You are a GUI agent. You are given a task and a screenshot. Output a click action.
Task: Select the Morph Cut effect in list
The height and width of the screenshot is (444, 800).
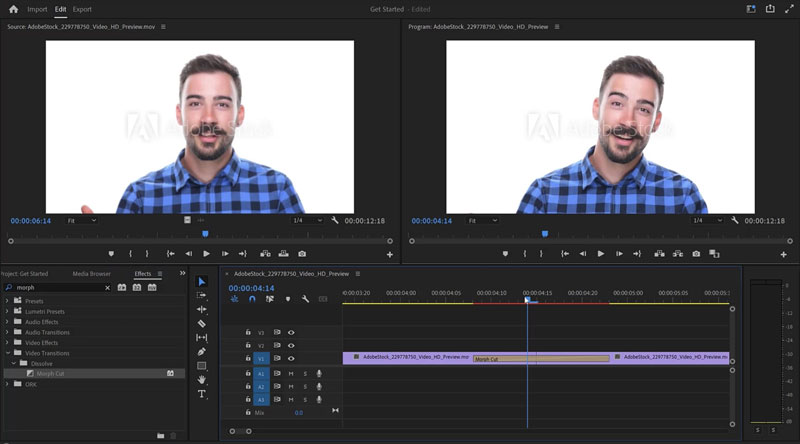coord(50,374)
